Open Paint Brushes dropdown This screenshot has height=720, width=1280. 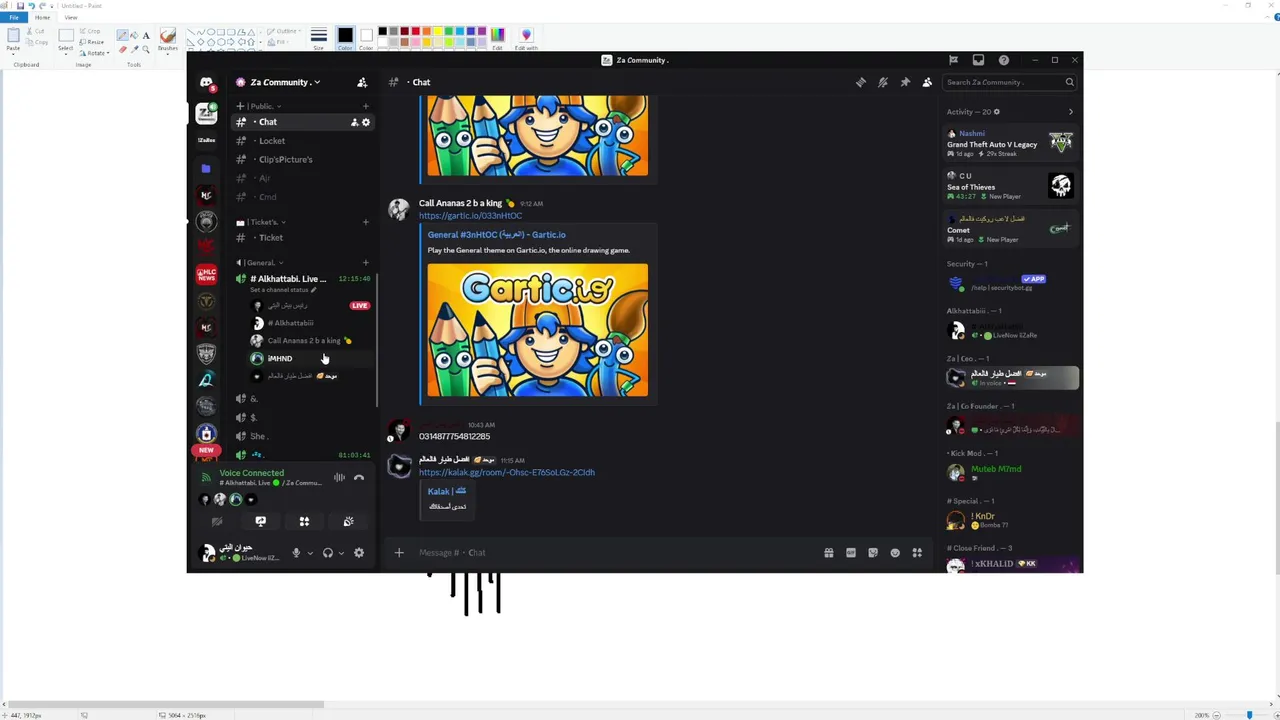click(x=168, y=39)
